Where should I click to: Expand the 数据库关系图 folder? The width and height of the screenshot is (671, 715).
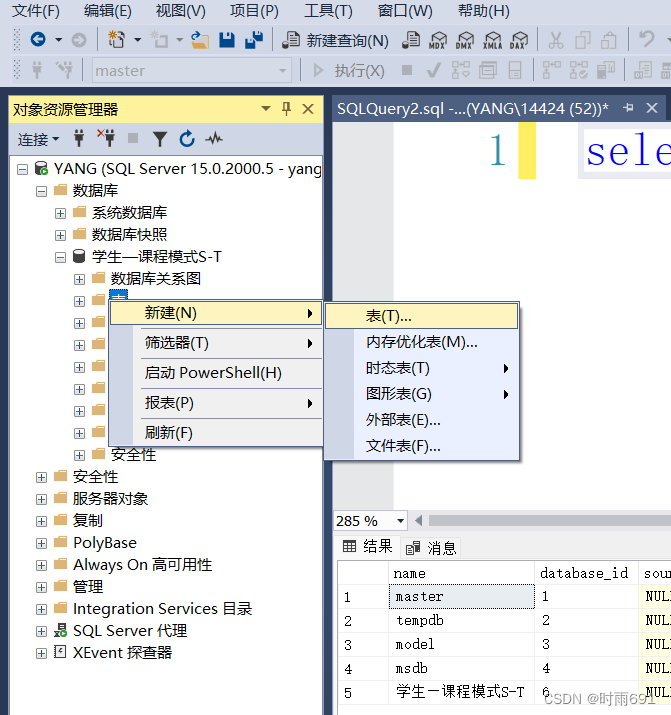coord(80,280)
